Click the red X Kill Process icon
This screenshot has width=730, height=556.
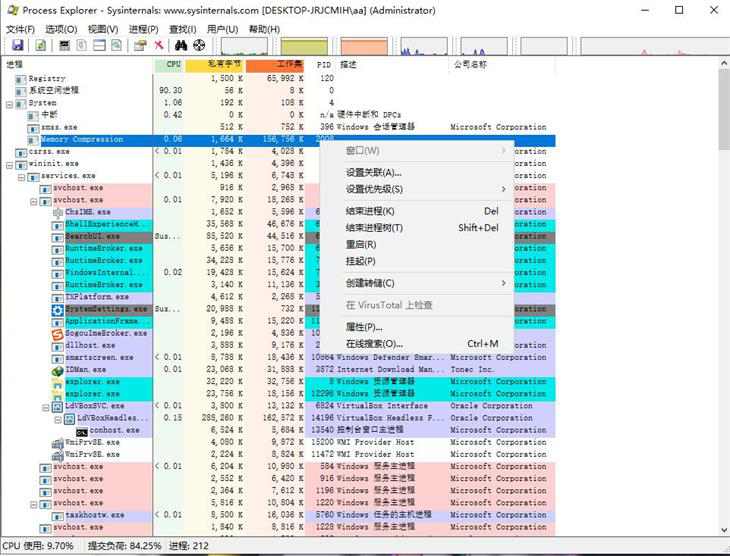(x=159, y=45)
